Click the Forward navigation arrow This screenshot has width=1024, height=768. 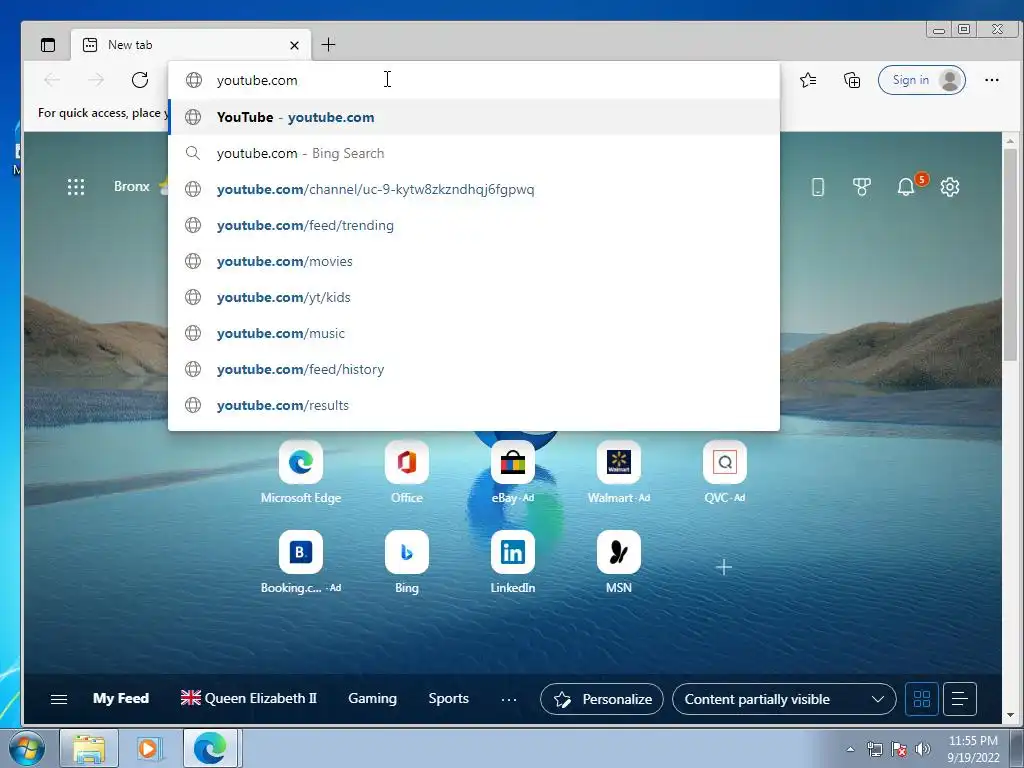(x=96, y=80)
